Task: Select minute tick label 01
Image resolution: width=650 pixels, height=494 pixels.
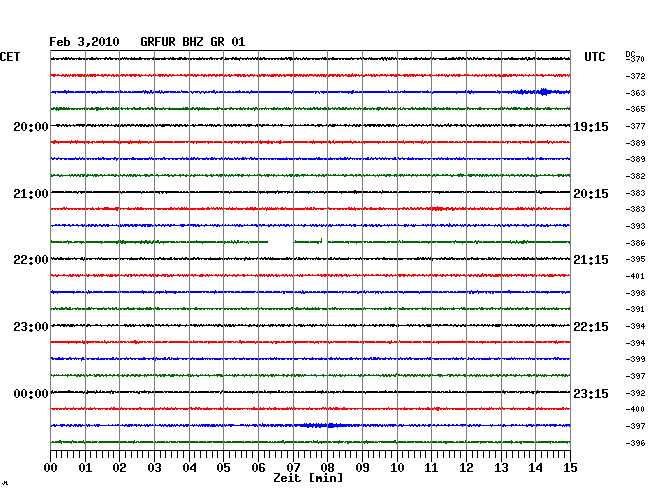Action: tap(85, 468)
